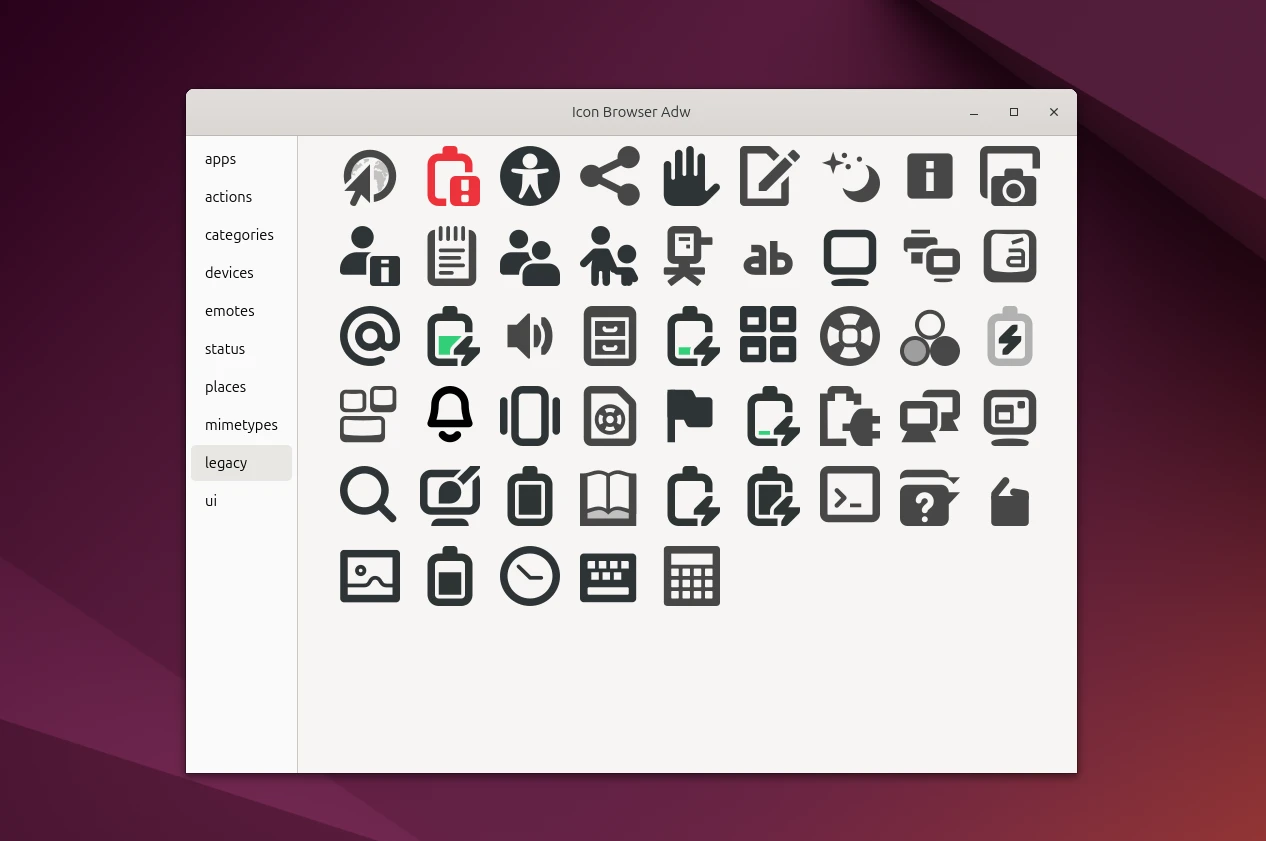1266x841 pixels.
Task: Open the apps category in the sidebar
Action: click(x=220, y=158)
